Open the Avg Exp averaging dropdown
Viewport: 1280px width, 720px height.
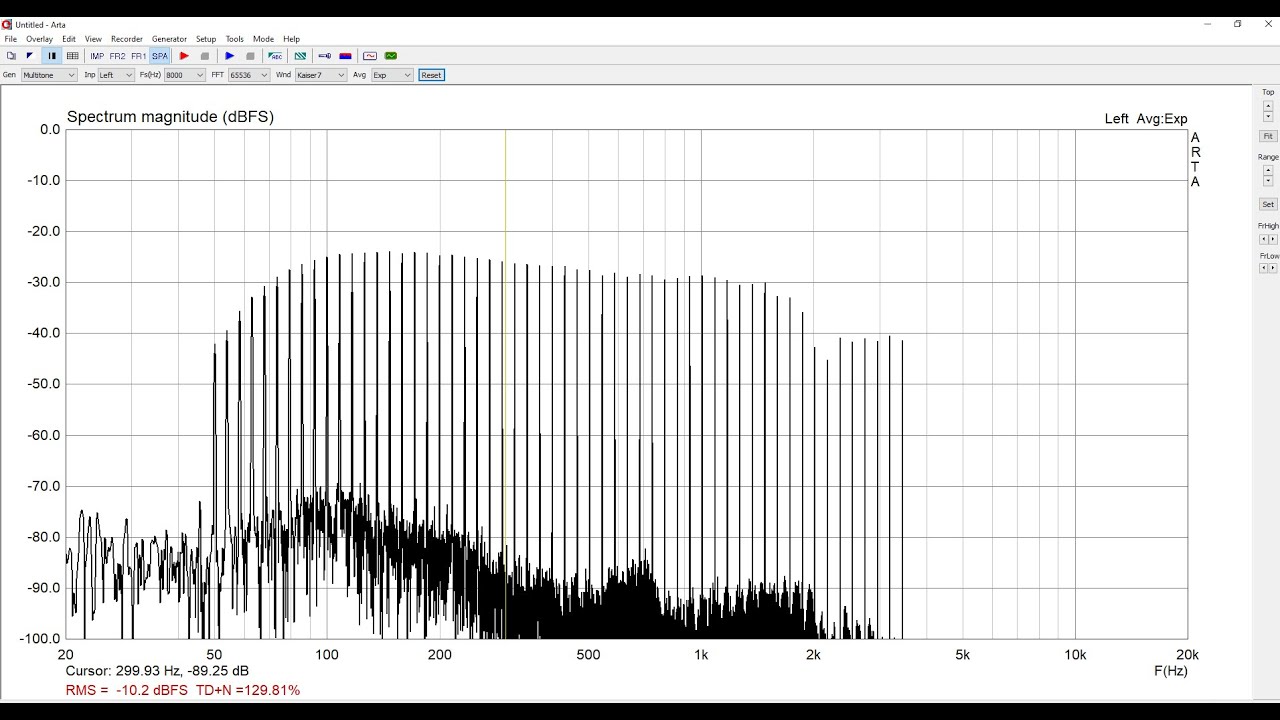392,75
